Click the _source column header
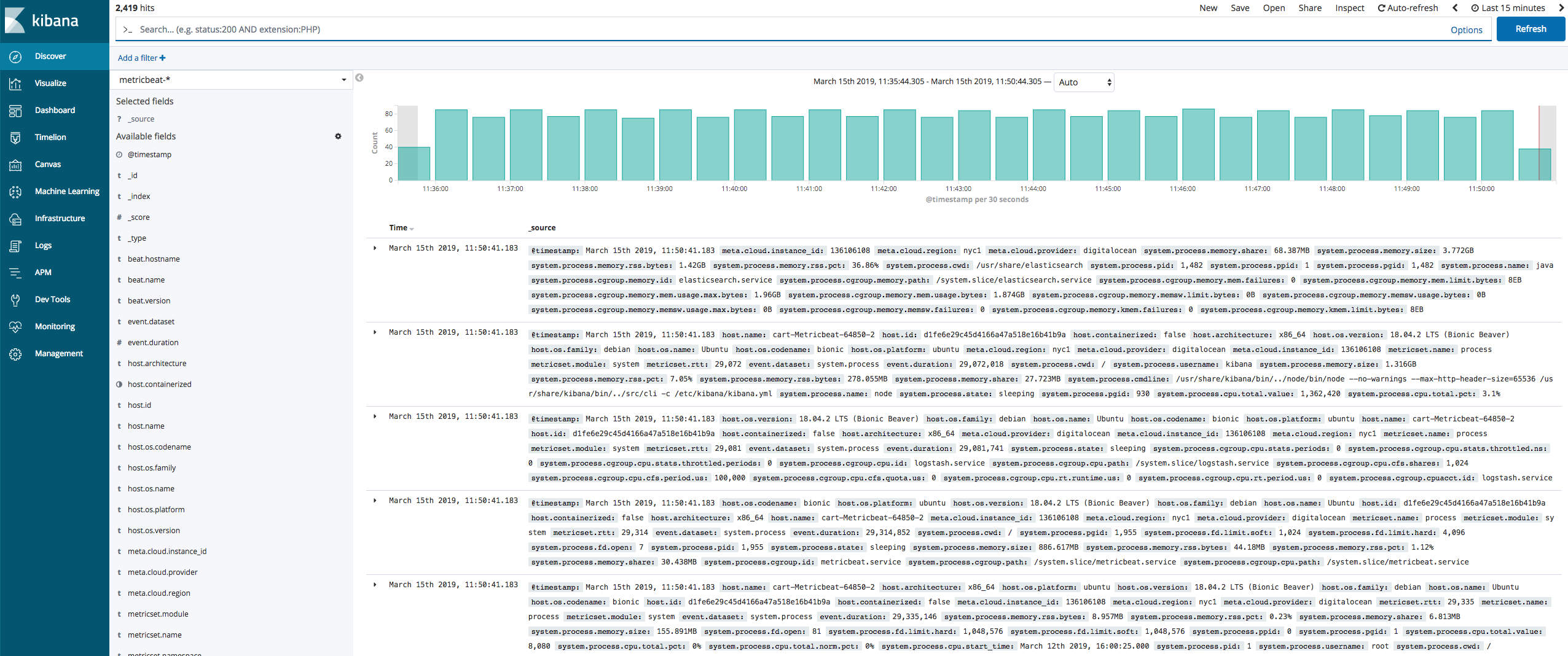Viewport: 1568px width, 656px height. [542, 228]
